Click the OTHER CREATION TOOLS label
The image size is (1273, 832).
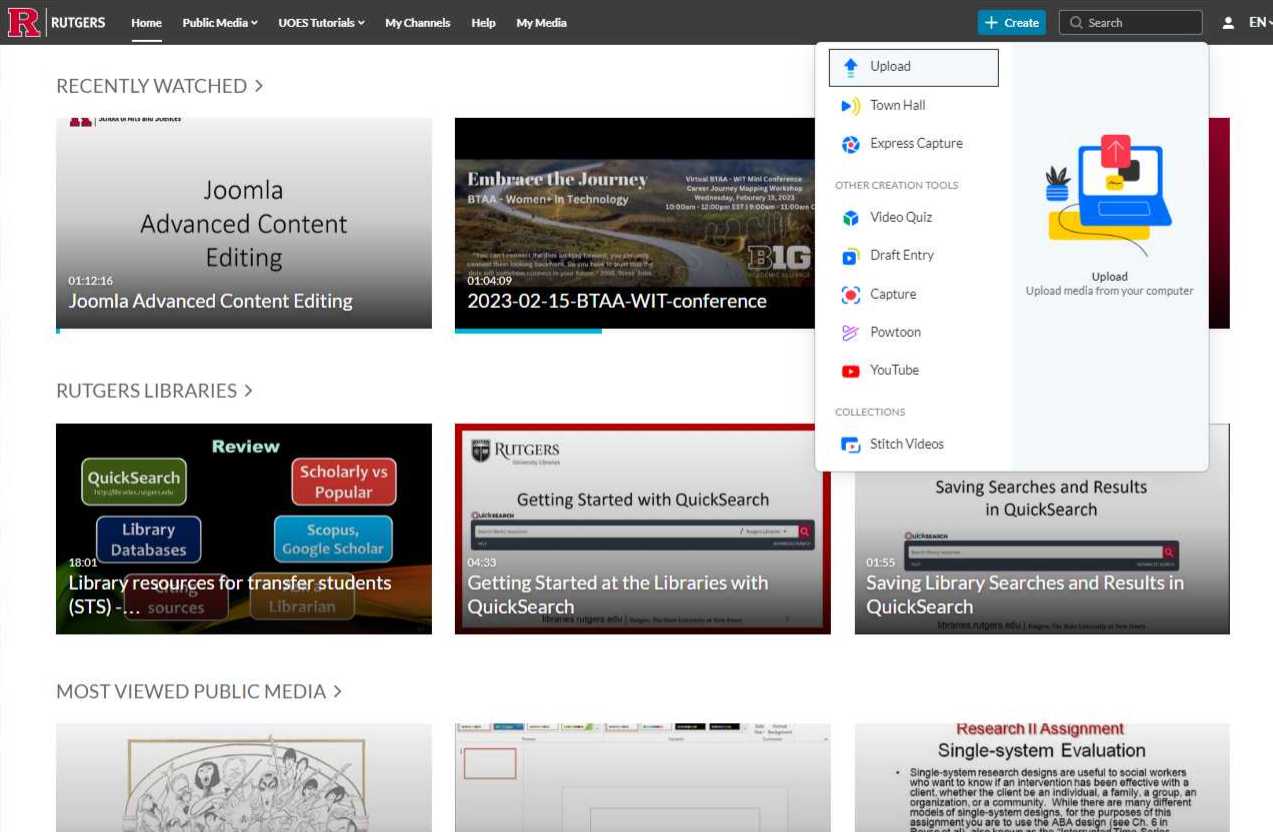point(896,186)
